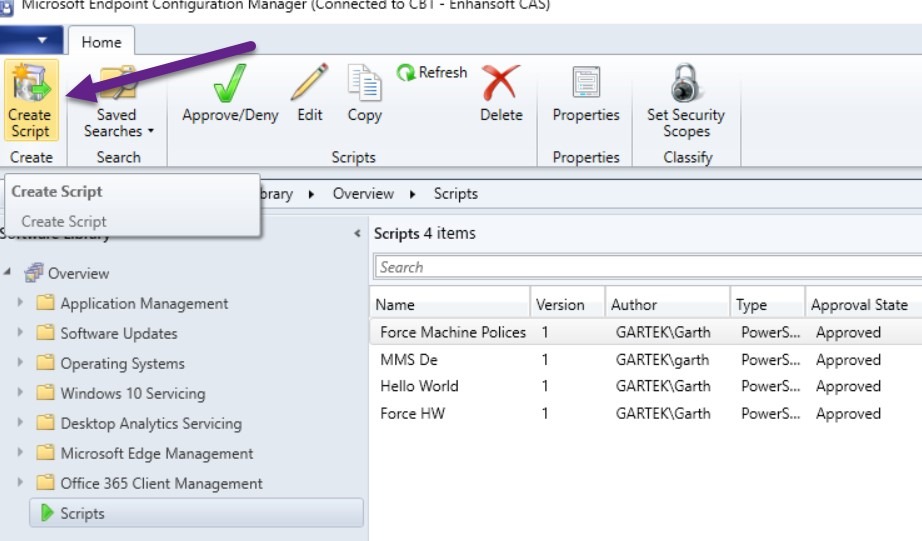Open breadcrumb arrow before Overview
The height and width of the screenshot is (541, 922).
311,194
